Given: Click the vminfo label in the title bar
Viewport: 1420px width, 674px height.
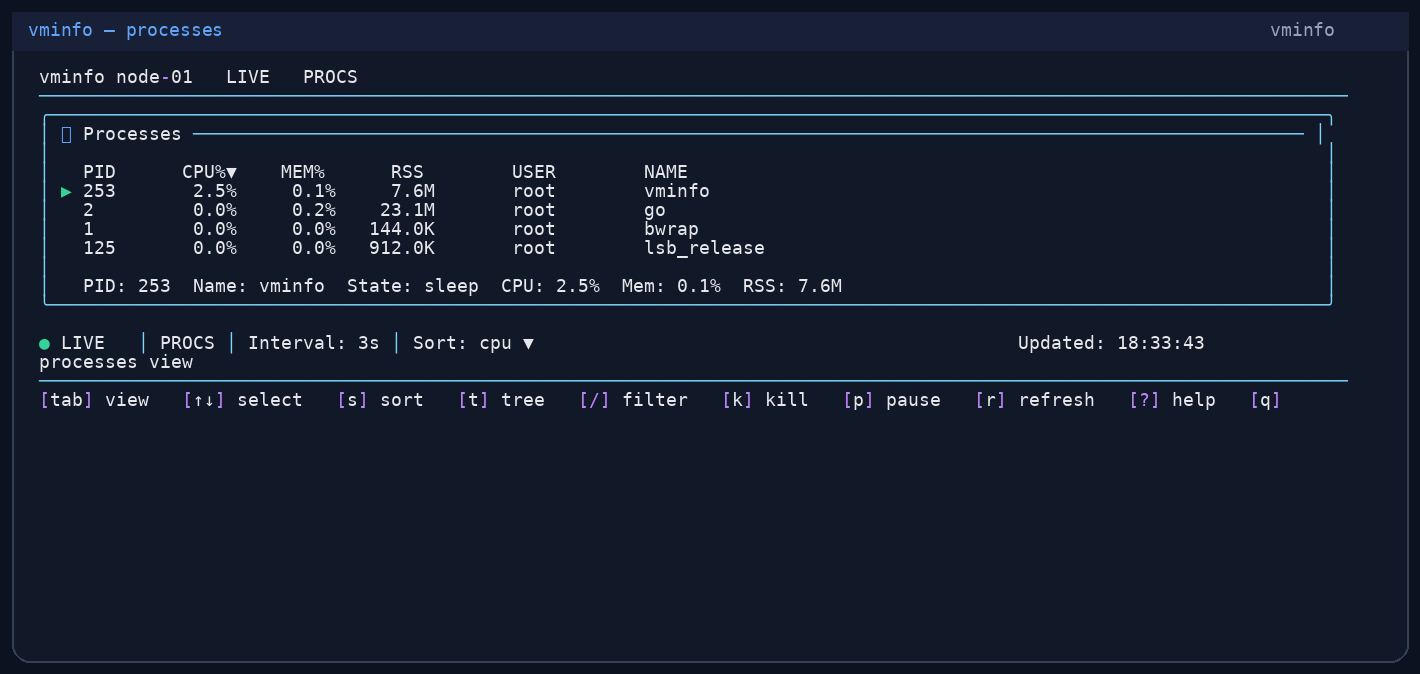Looking at the screenshot, I should click(1302, 30).
